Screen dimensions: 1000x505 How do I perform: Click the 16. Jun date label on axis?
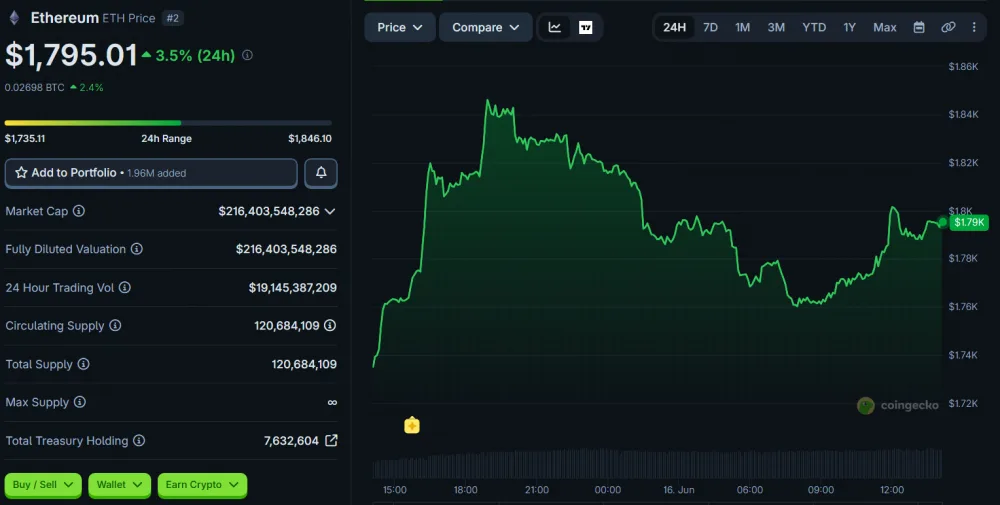point(679,490)
